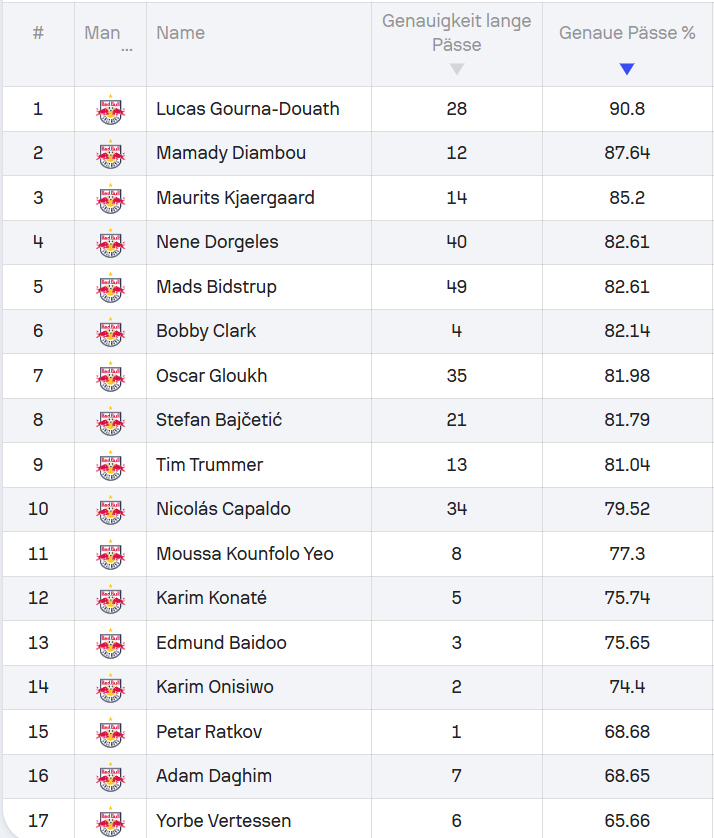
Task: Open Mads Bidstrup's player link
Action: pos(216,287)
